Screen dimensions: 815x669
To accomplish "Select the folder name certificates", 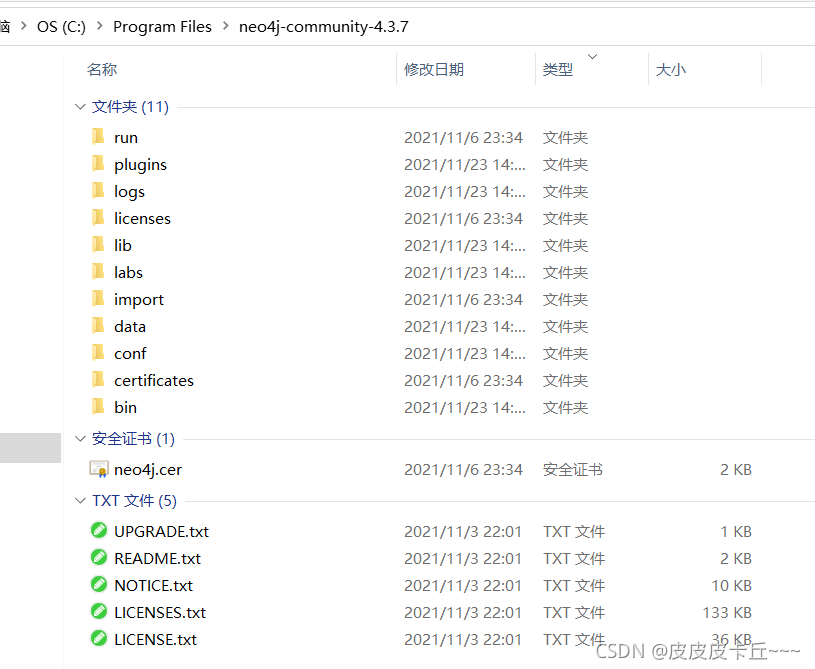I will click(x=154, y=381).
